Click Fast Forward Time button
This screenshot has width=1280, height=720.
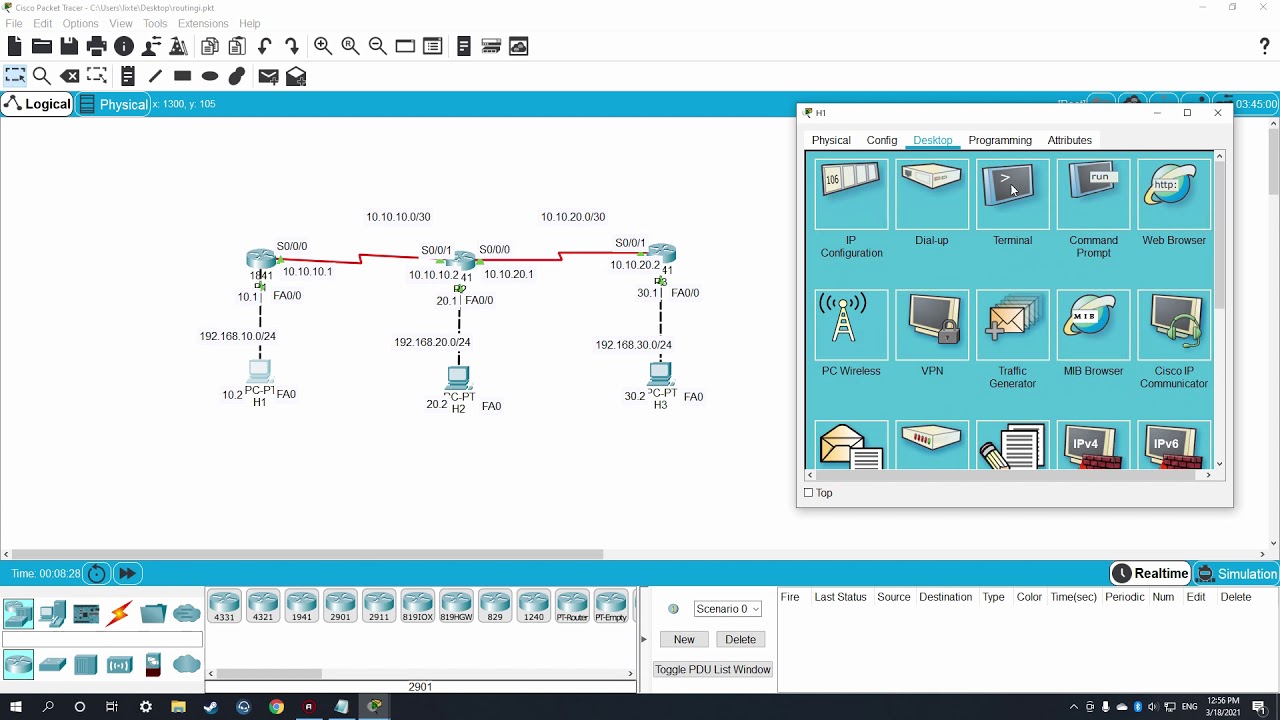(x=127, y=573)
